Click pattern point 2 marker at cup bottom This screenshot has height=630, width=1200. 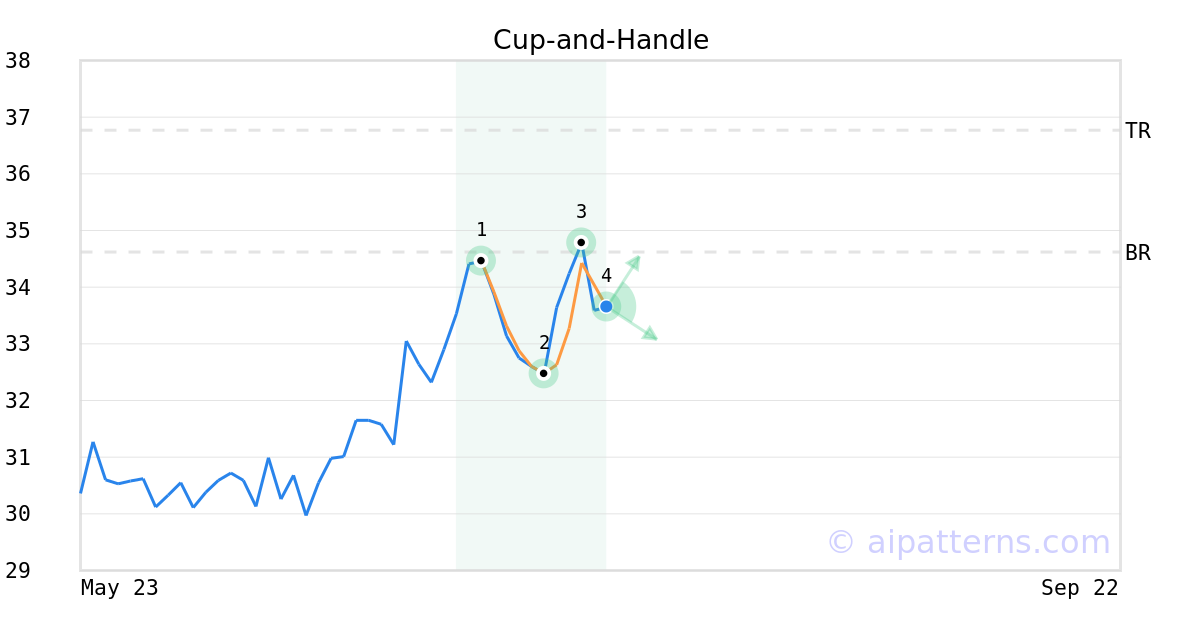click(543, 373)
